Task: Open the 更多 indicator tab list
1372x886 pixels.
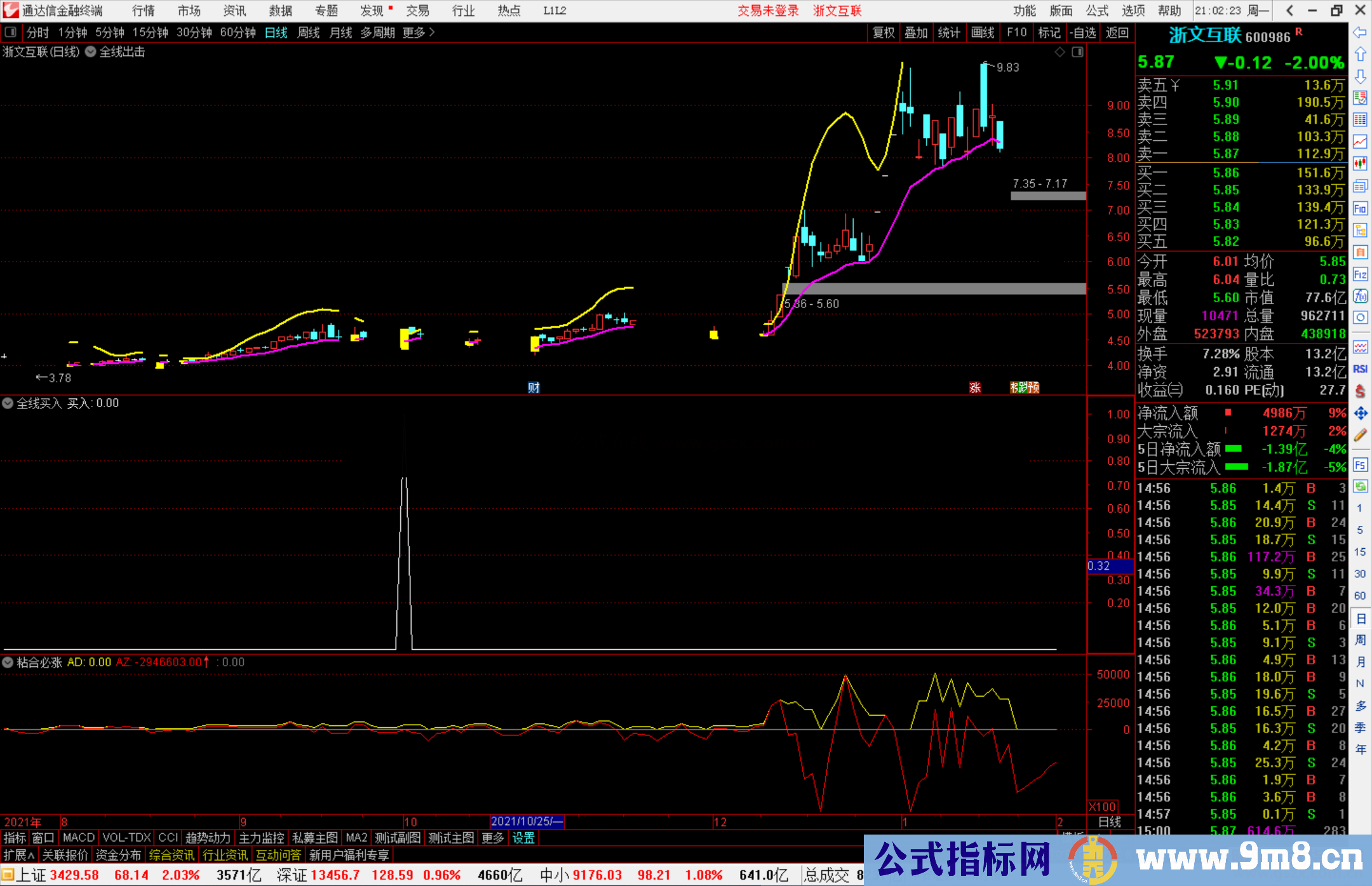Action: click(492, 838)
